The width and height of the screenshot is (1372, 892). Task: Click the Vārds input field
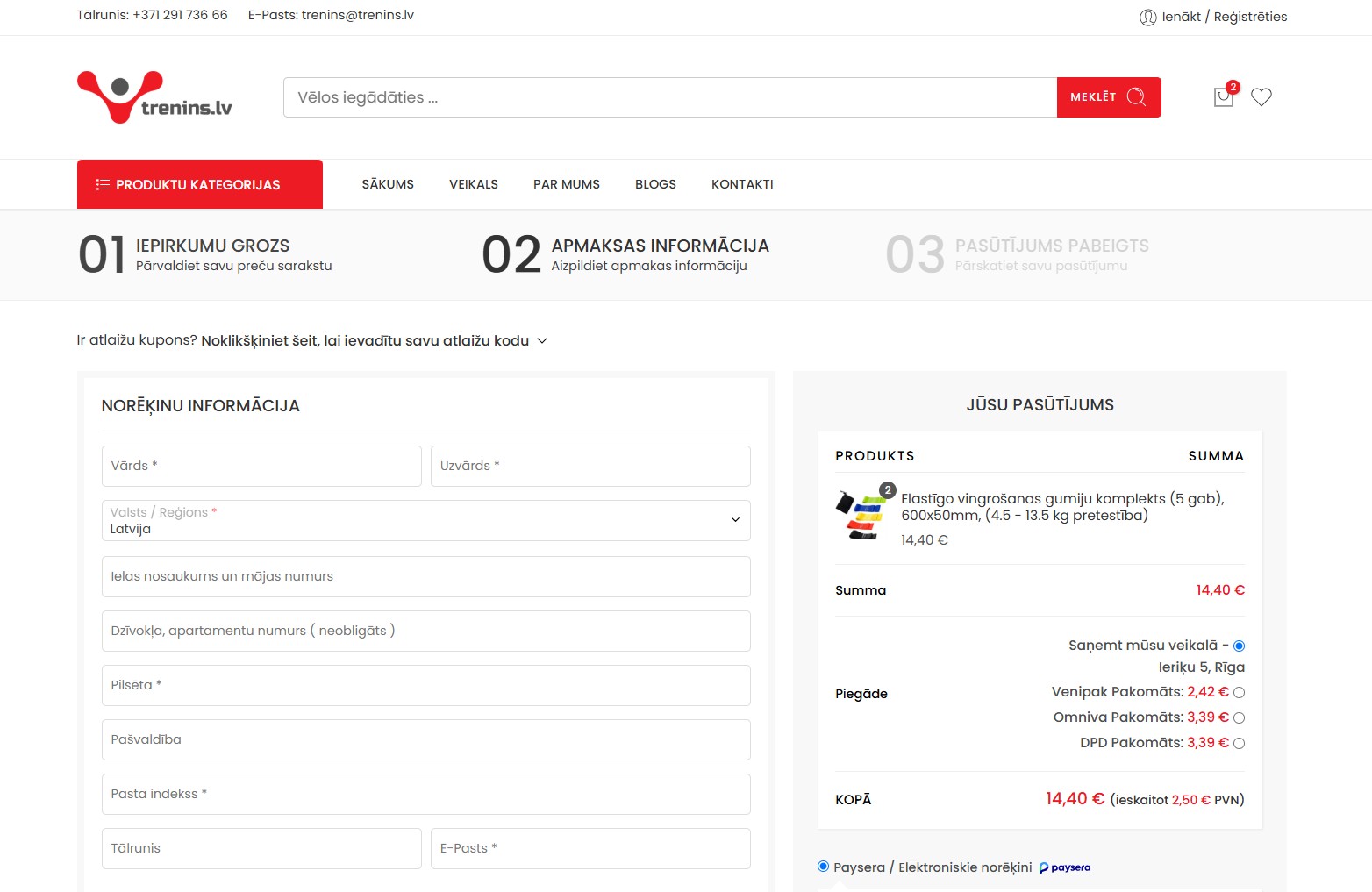pyautogui.click(x=261, y=467)
